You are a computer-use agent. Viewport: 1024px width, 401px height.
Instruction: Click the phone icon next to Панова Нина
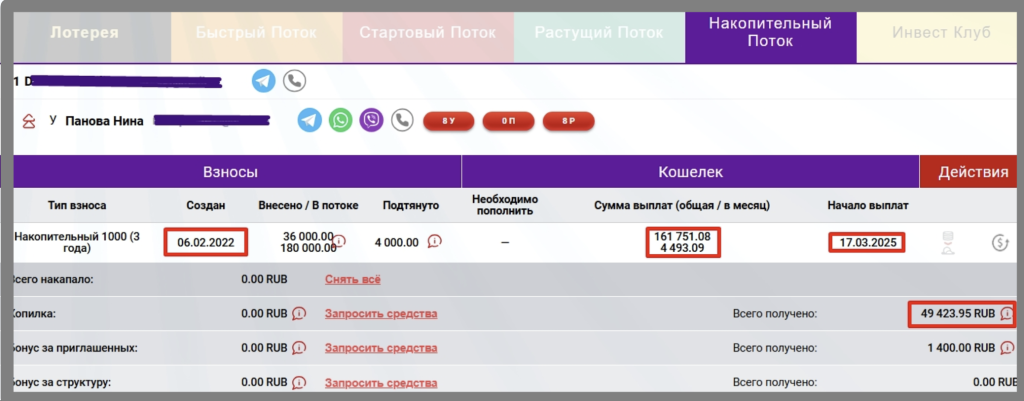pos(402,120)
